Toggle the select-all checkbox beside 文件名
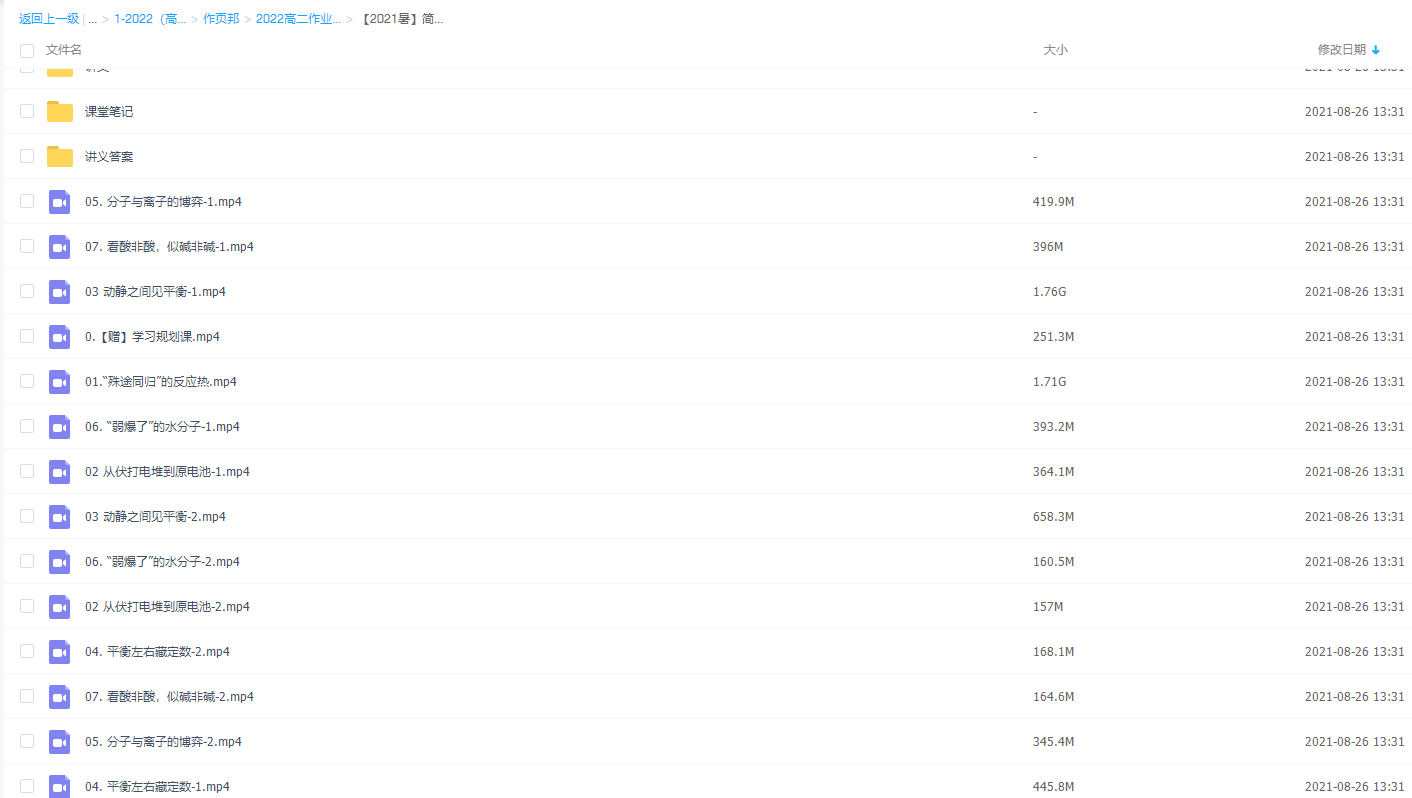 click(27, 50)
